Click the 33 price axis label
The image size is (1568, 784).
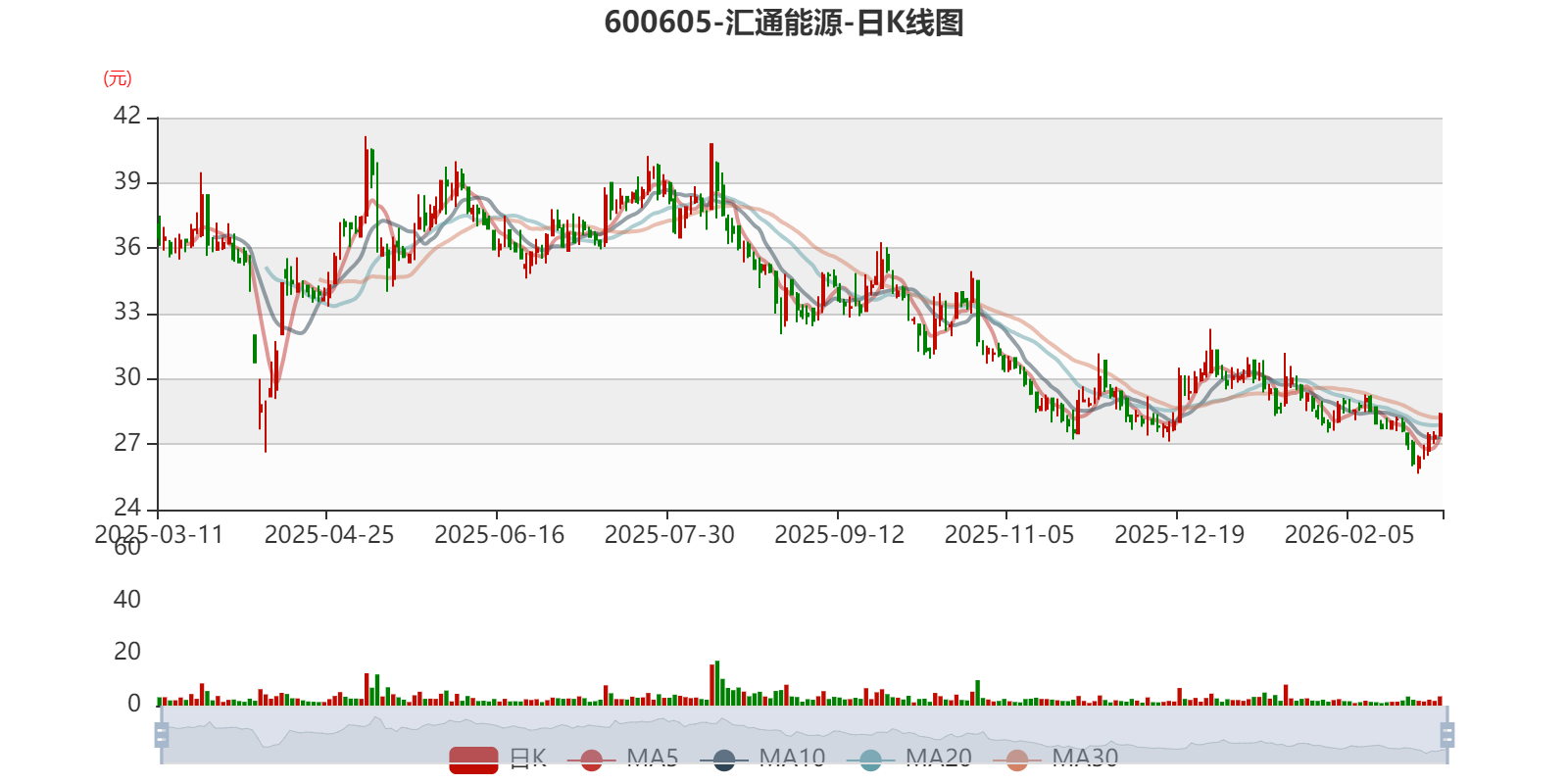click(127, 313)
